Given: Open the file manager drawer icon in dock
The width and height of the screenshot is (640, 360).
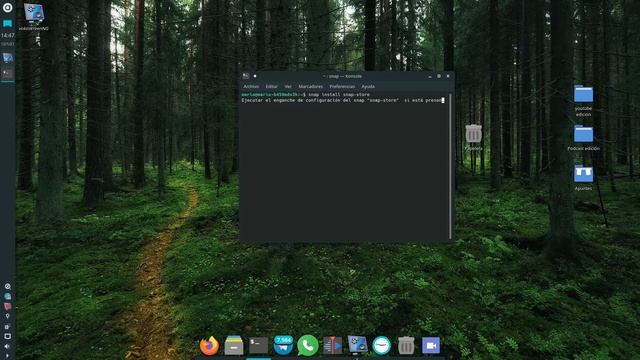Looking at the screenshot, I should (234, 346).
